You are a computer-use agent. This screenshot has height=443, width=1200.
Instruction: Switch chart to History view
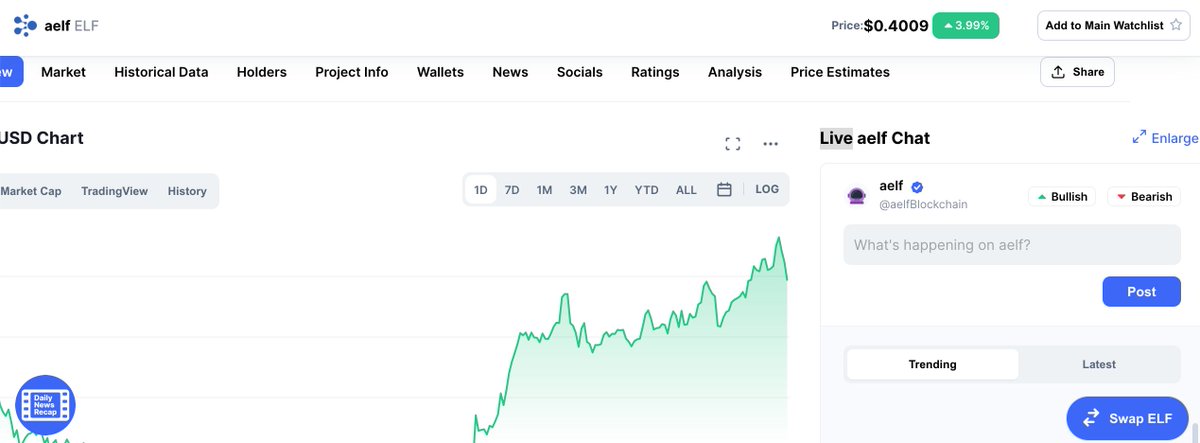pos(187,191)
